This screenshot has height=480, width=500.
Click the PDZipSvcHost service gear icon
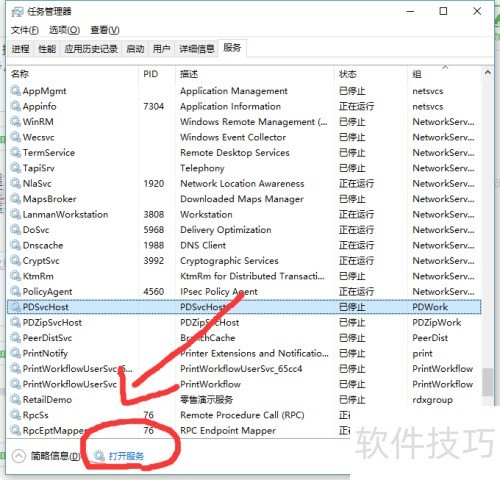(x=15, y=322)
